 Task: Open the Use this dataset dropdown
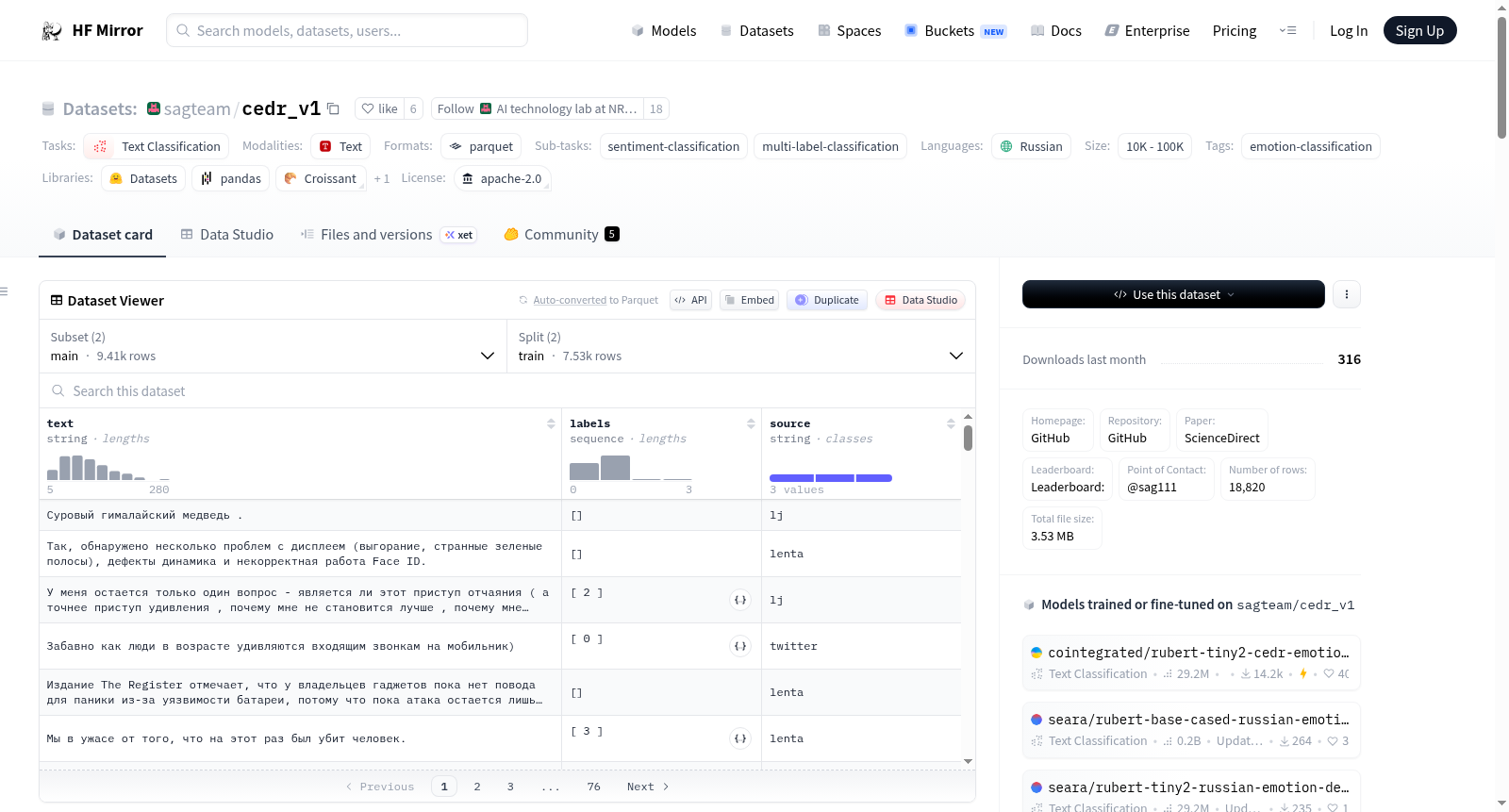click(x=1173, y=294)
